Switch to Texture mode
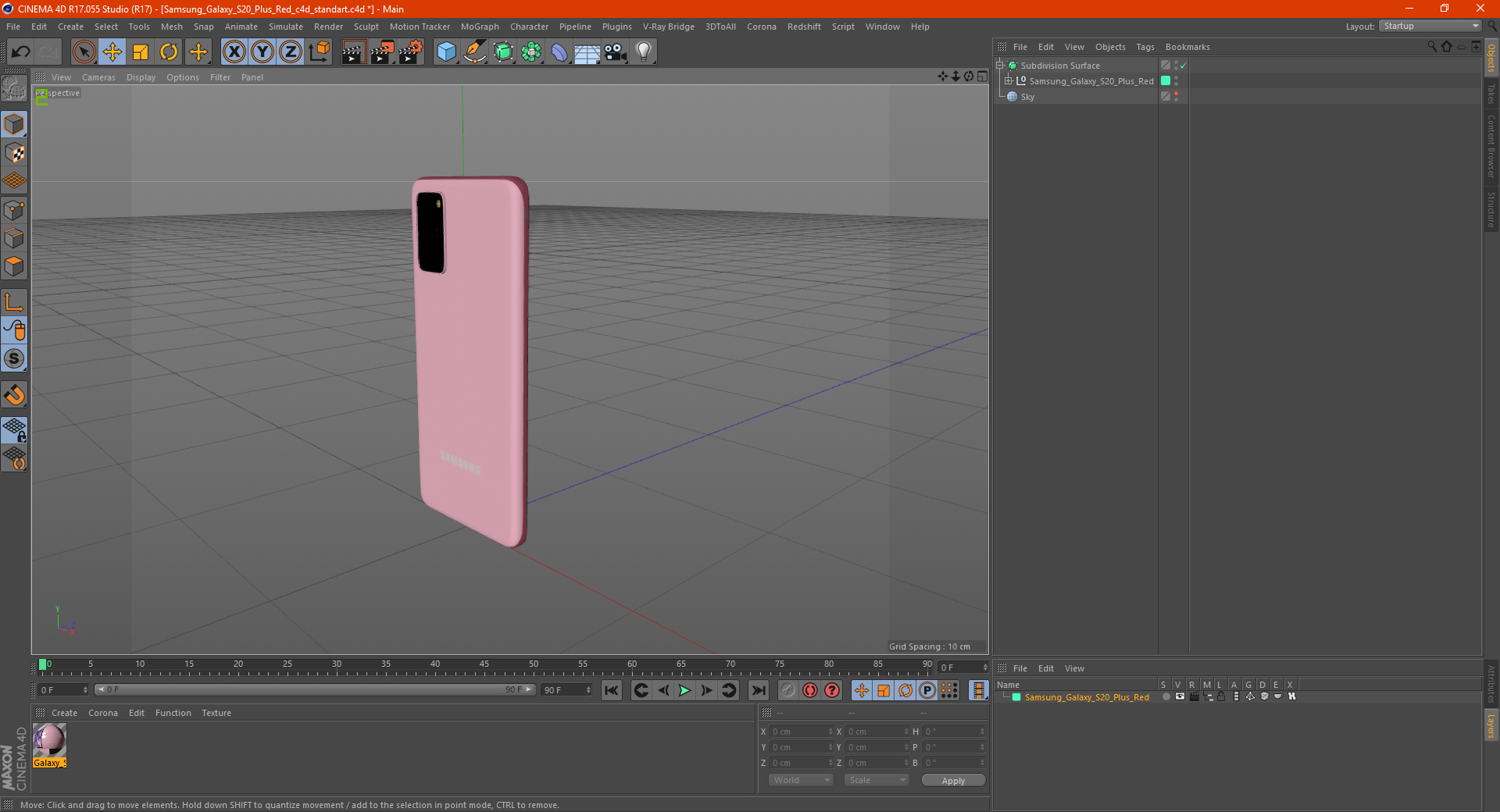This screenshot has width=1500, height=812. [14, 153]
